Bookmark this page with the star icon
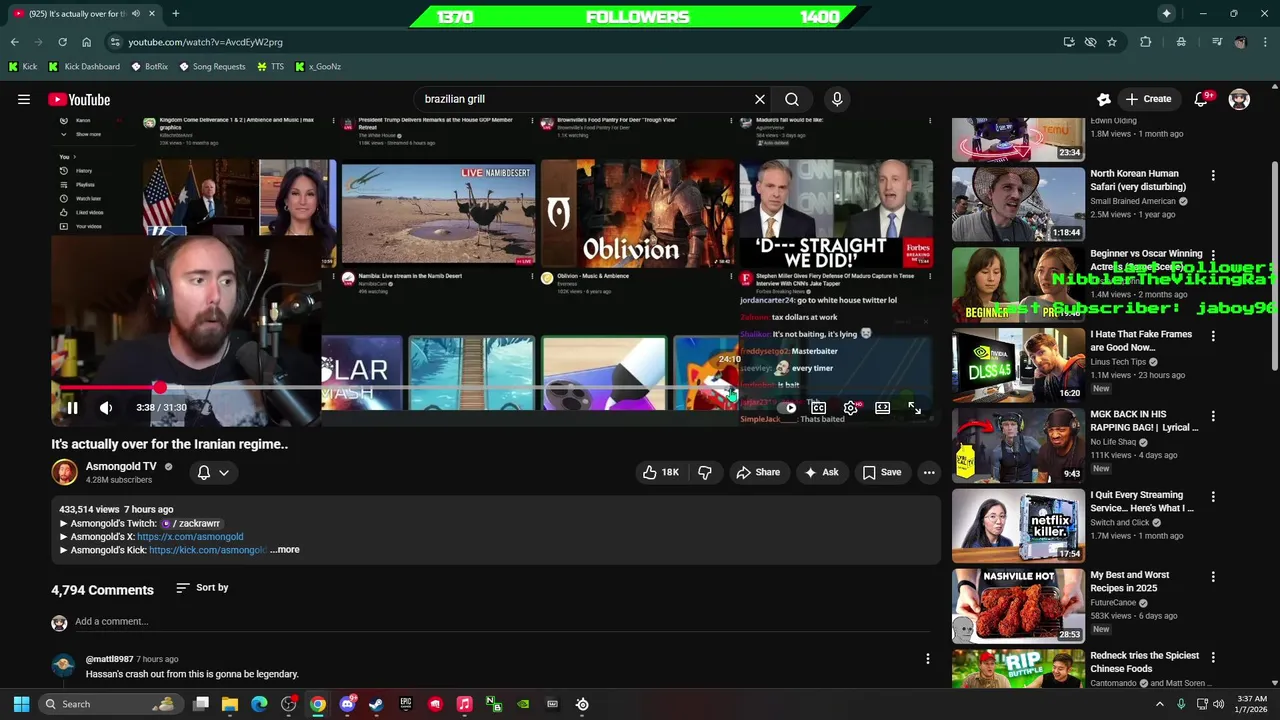The image size is (1280, 720). coord(1112,42)
